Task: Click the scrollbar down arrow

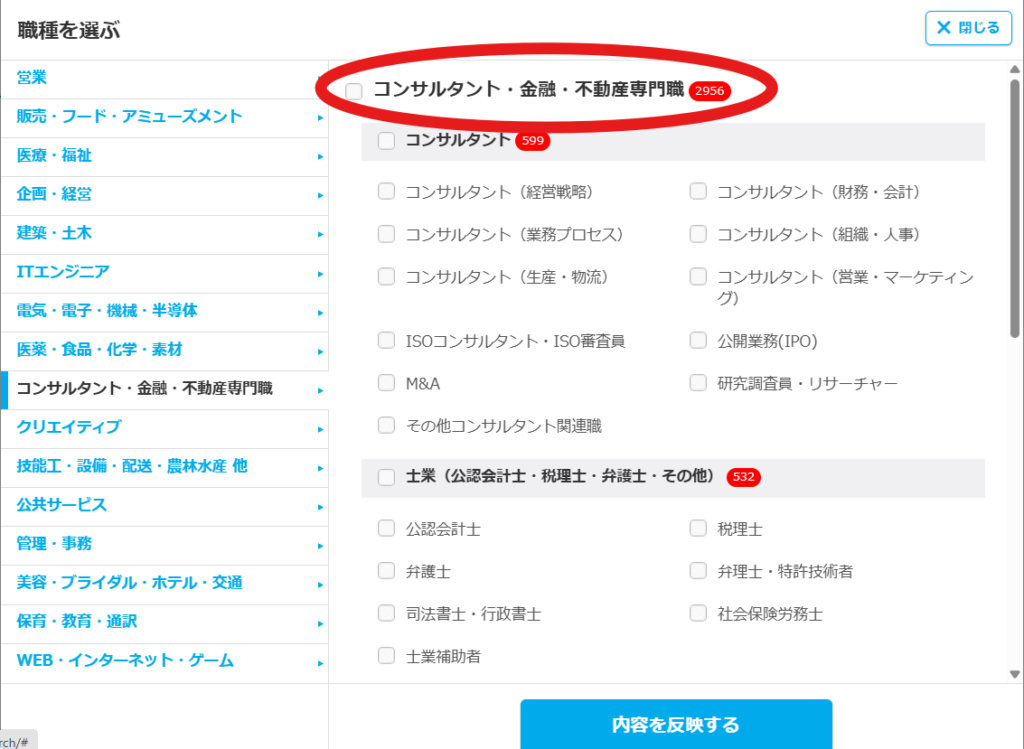Action: click(x=1015, y=674)
